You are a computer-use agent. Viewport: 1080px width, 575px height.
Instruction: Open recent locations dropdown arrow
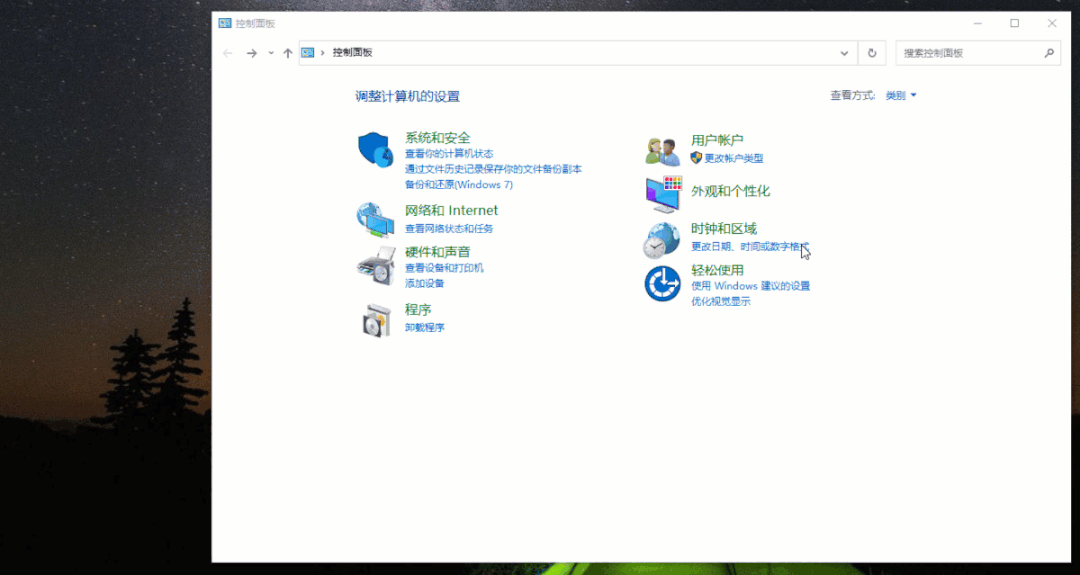tap(271, 53)
